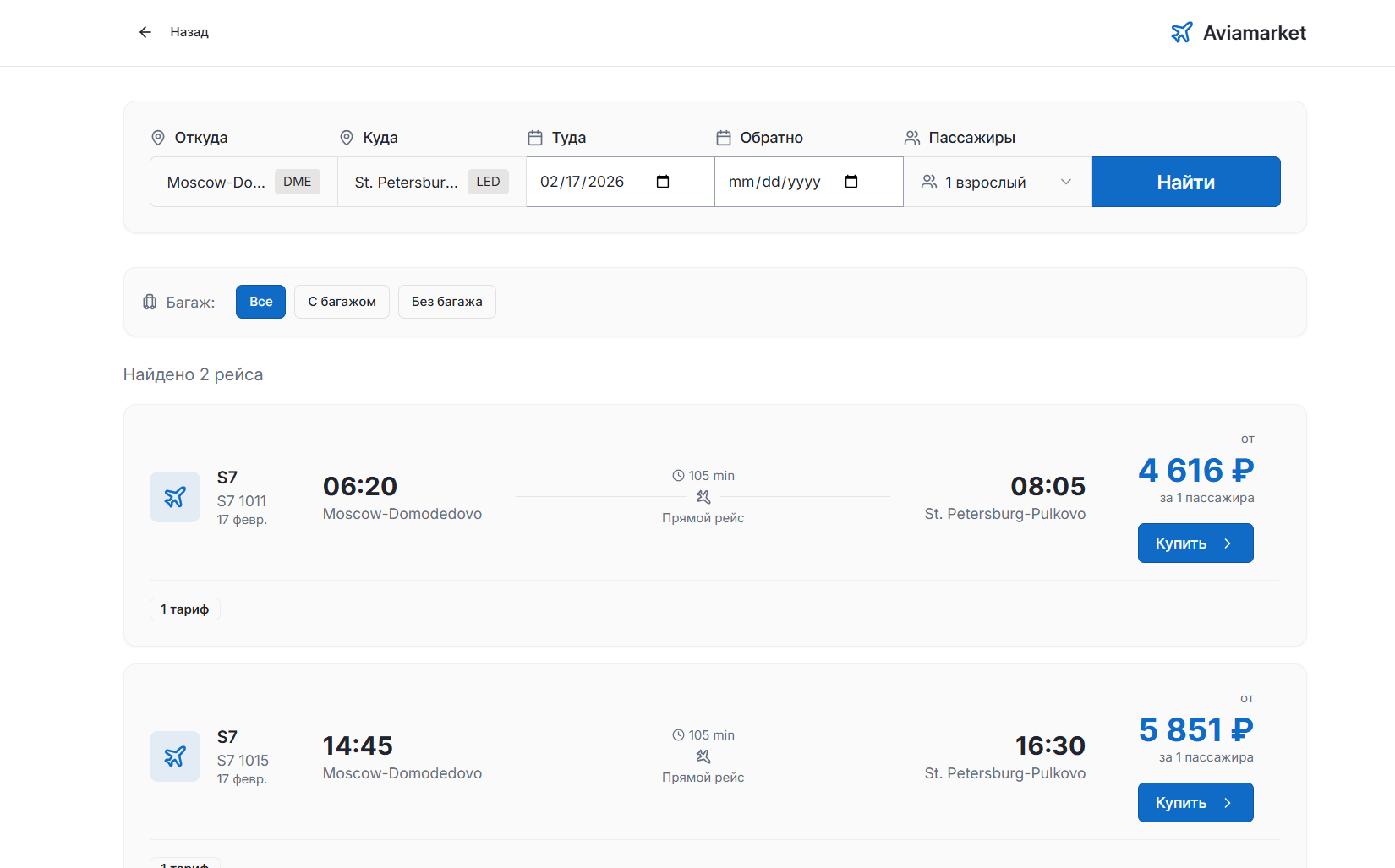Click the departure time 14:45
Image resolution: width=1395 pixels, height=868 pixels.
358,745
